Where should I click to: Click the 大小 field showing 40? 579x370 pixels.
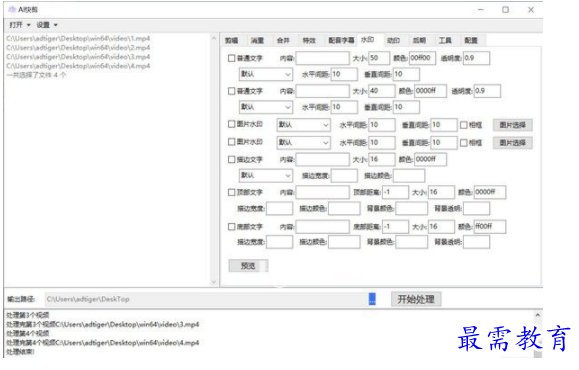coord(381,91)
